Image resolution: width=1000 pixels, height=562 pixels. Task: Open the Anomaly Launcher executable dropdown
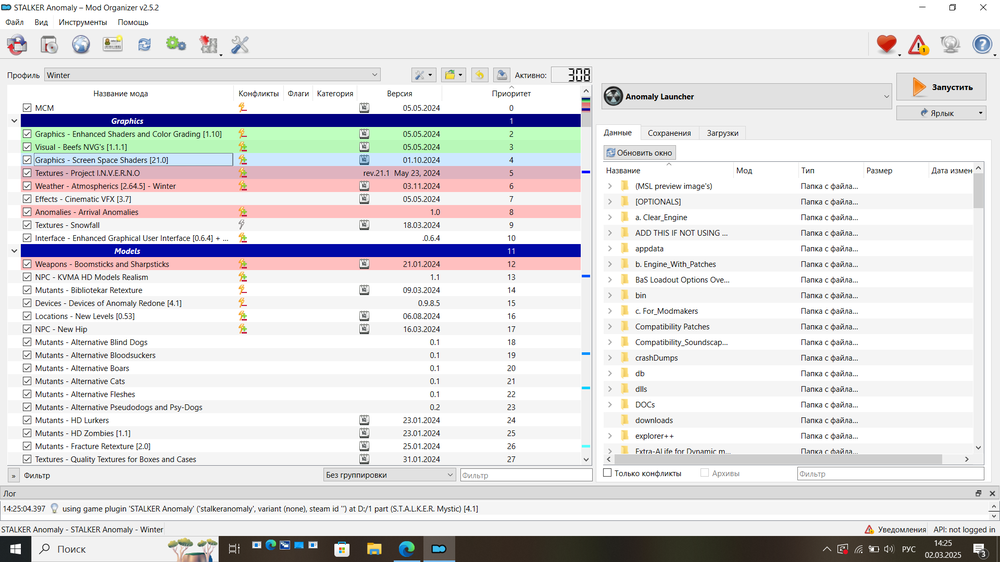click(746, 97)
